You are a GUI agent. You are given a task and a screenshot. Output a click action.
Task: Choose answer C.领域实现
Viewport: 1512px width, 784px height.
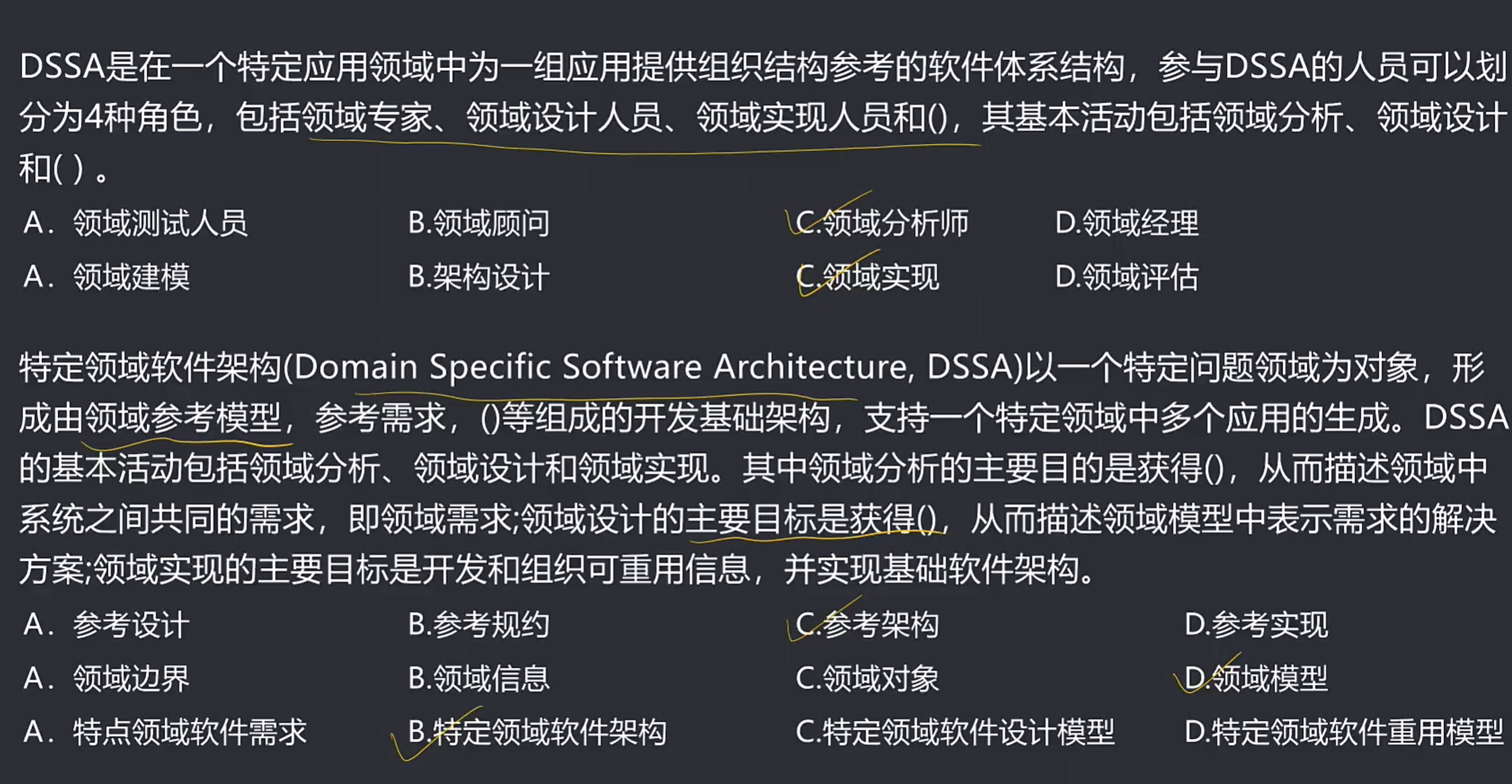click(867, 277)
